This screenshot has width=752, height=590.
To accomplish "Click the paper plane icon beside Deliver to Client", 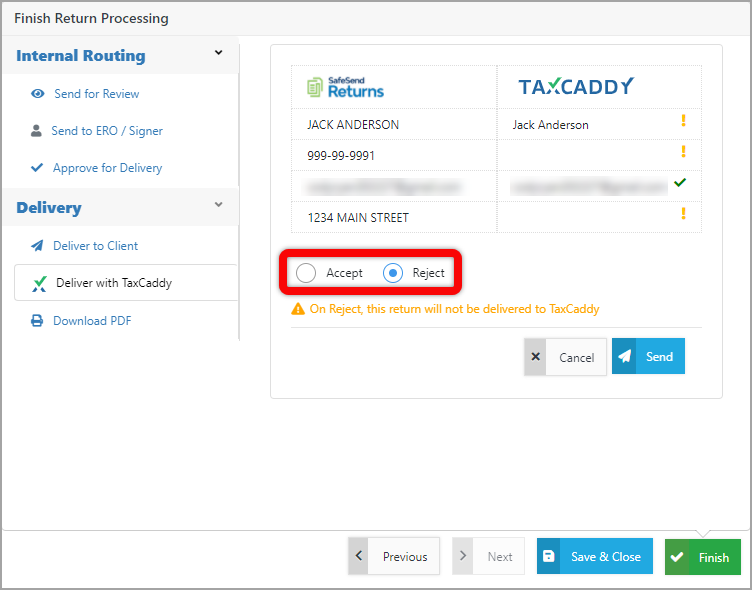I will pos(37,246).
